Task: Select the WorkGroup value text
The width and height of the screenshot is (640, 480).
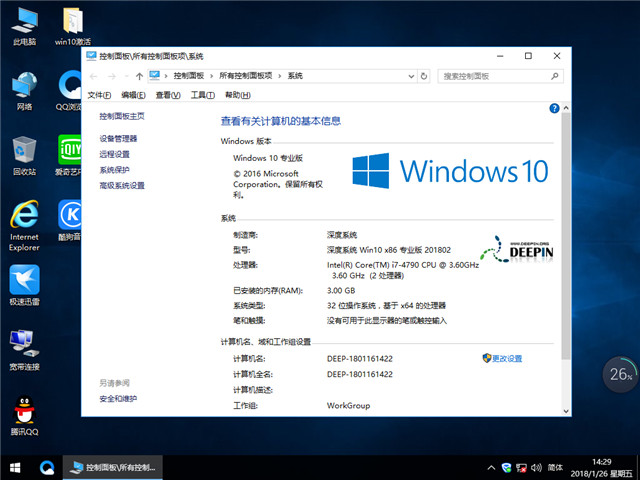Action: (x=348, y=406)
